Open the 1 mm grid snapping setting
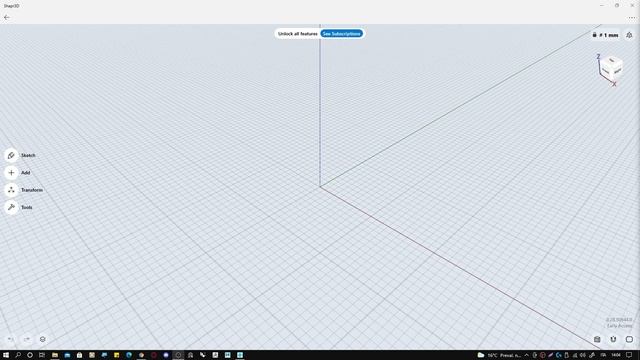Screen dimensions: 640x360 point(606,35)
